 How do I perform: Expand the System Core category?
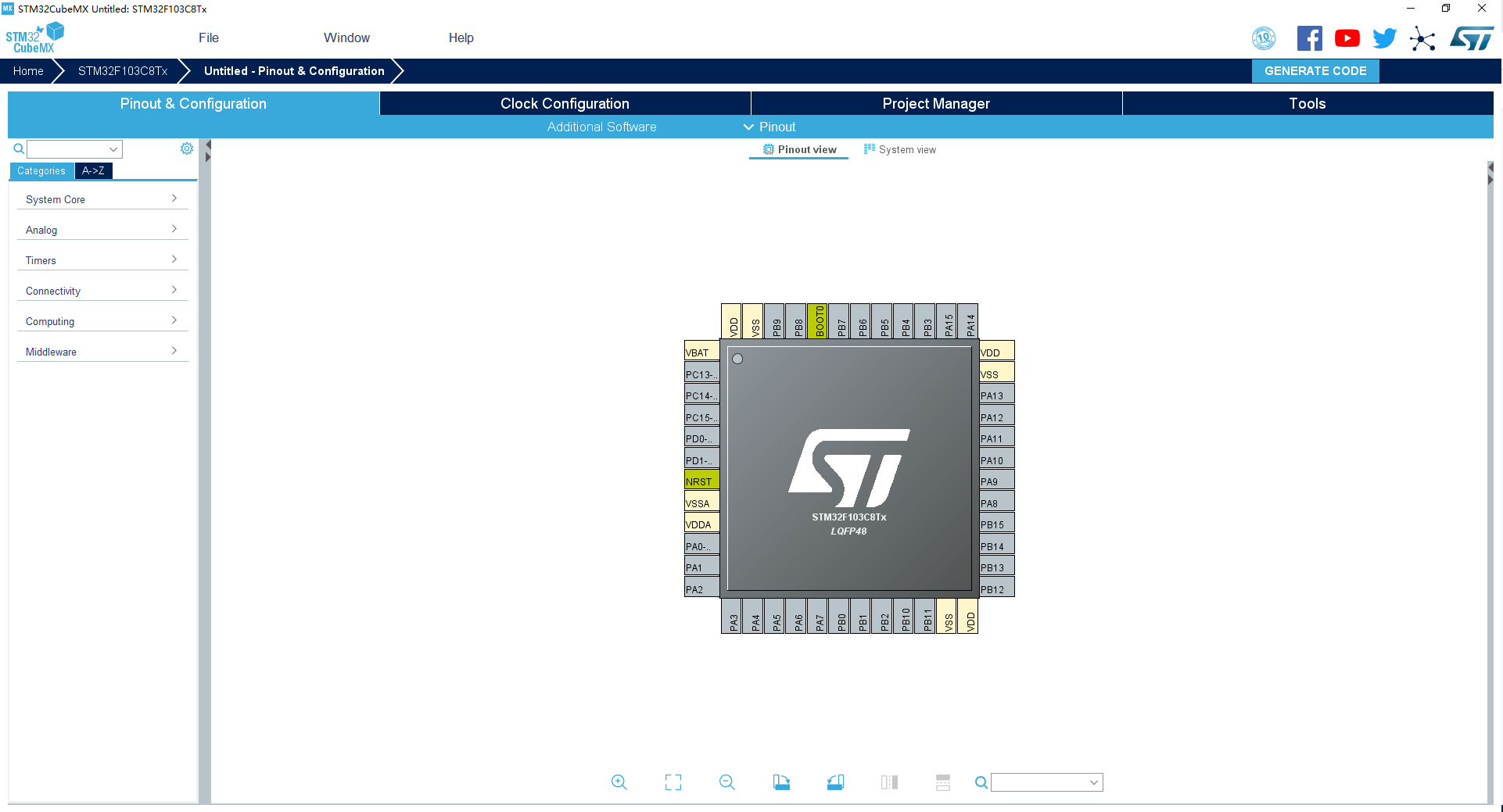(102, 199)
